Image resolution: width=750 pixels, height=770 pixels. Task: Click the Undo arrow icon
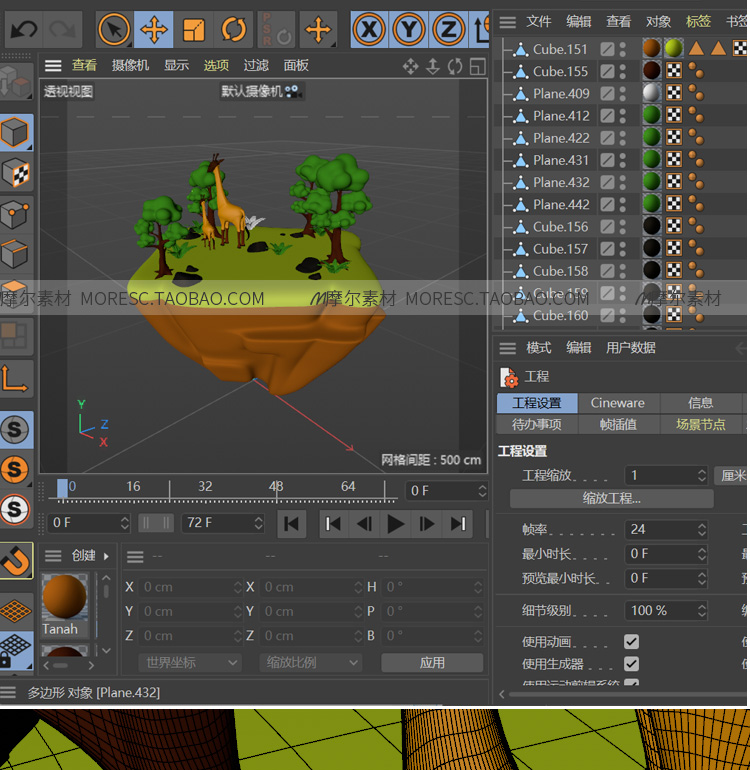[23, 30]
